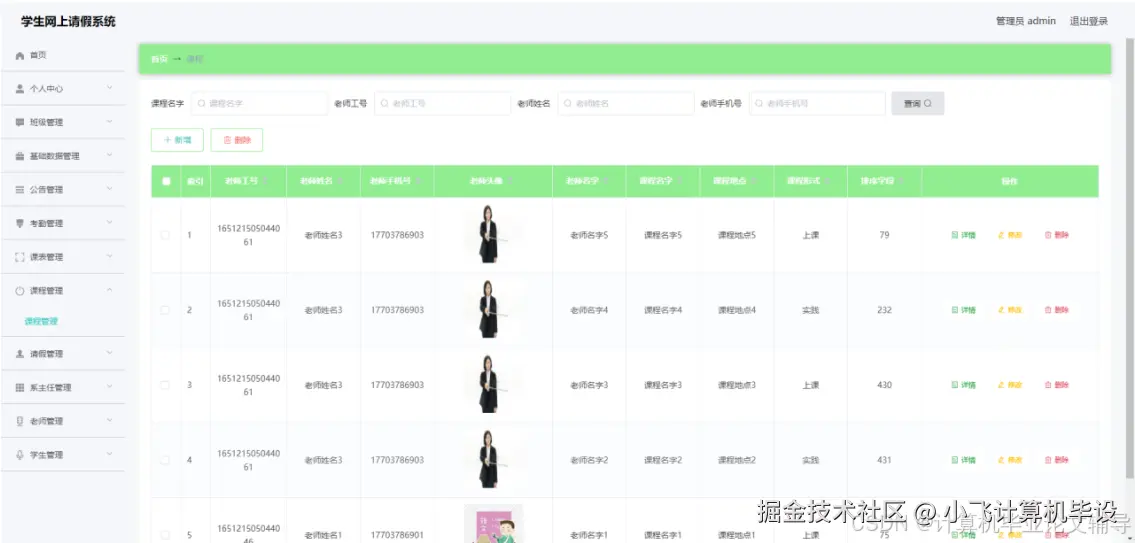1135x543 pixels.
Task: Open the 系主任管理 sidebar menu
Action: click(63, 387)
